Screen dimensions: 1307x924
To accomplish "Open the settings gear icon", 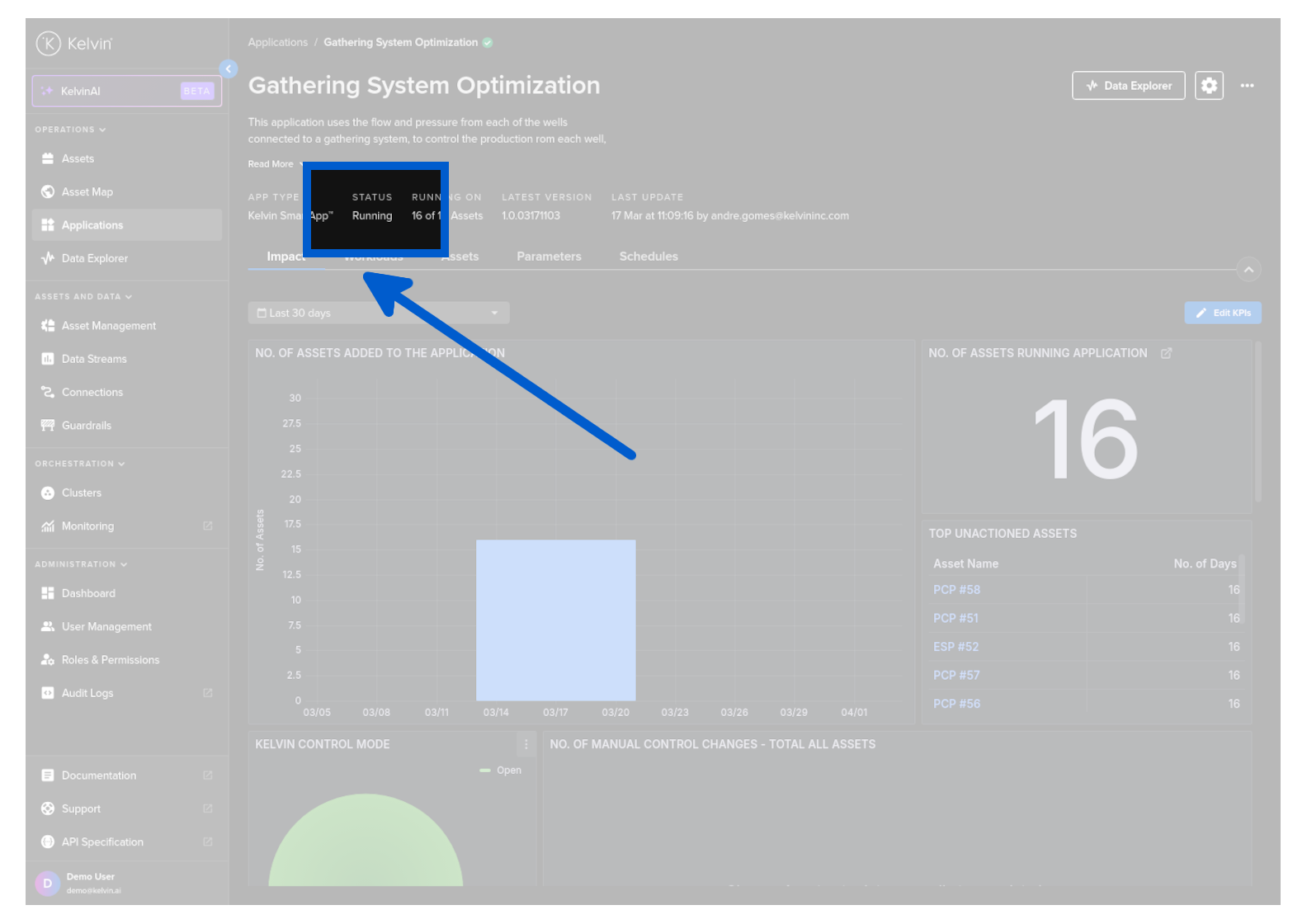I will coord(1209,86).
